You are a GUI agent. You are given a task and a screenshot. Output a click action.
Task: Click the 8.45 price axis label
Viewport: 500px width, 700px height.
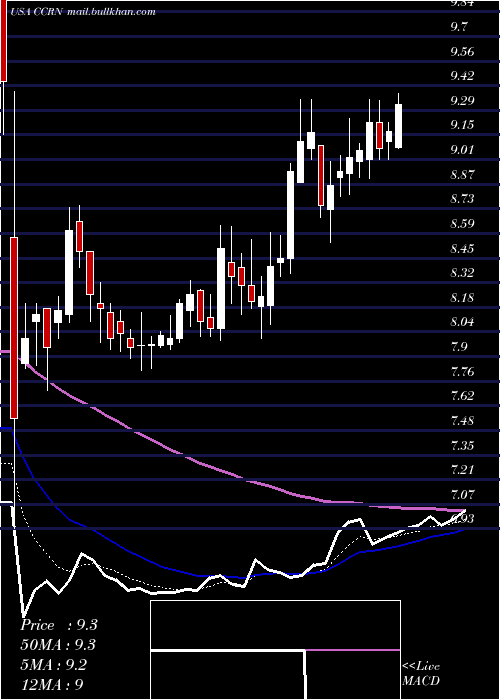pos(462,248)
